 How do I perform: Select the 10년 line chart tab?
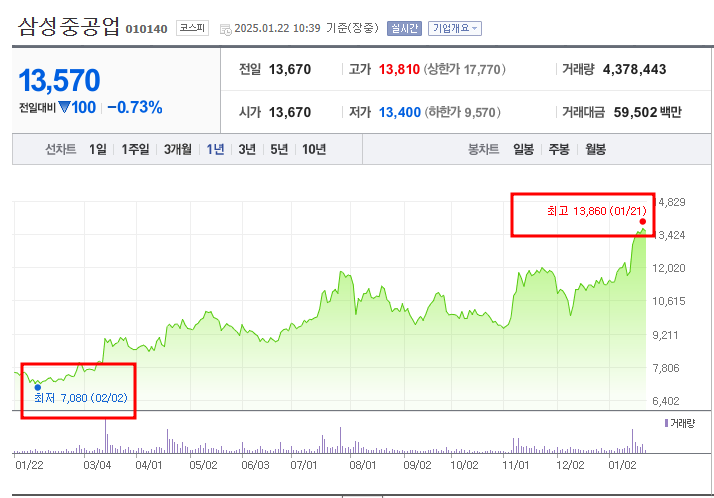[x=314, y=149]
